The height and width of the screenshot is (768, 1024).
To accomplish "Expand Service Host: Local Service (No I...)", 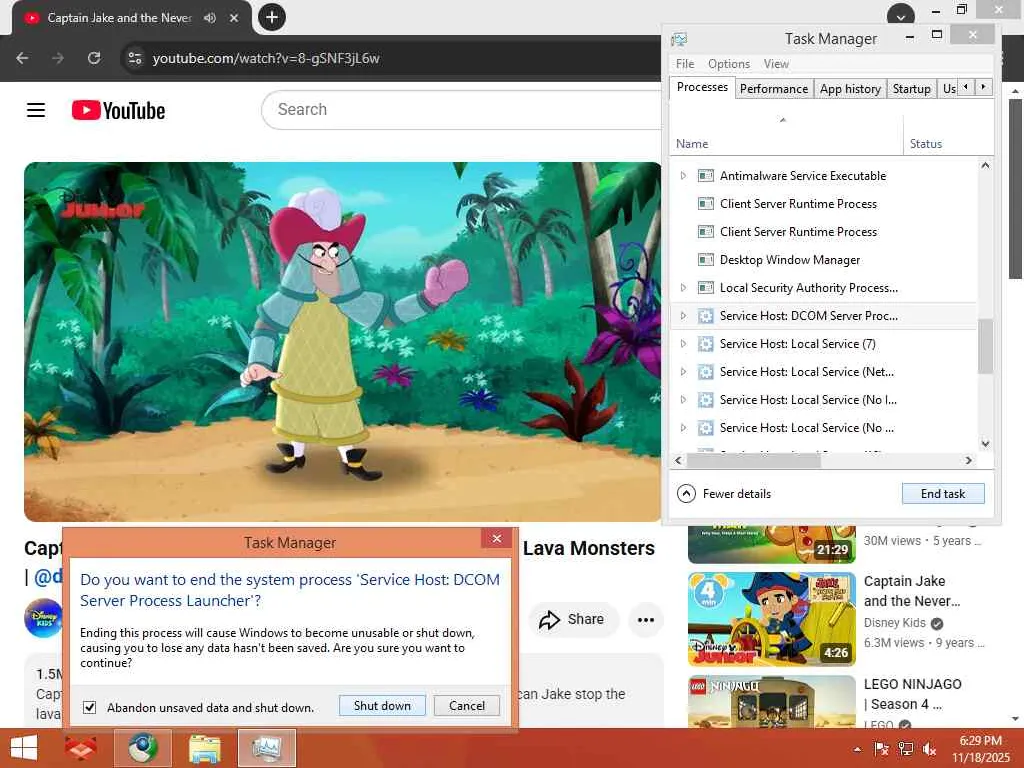I will [x=683, y=400].
